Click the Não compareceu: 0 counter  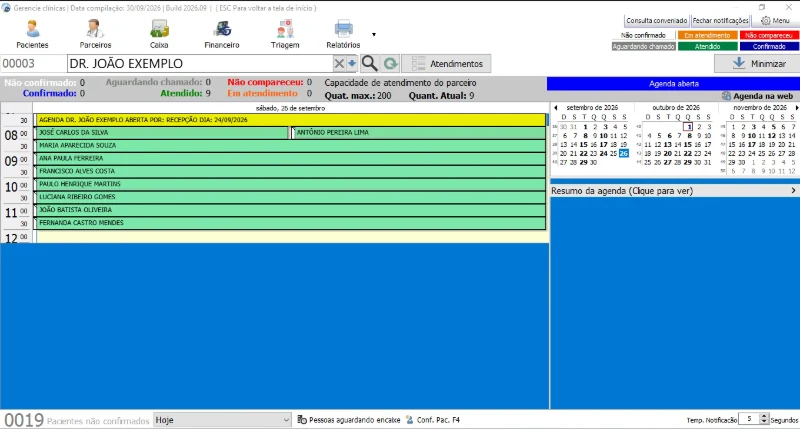(269, 82)
